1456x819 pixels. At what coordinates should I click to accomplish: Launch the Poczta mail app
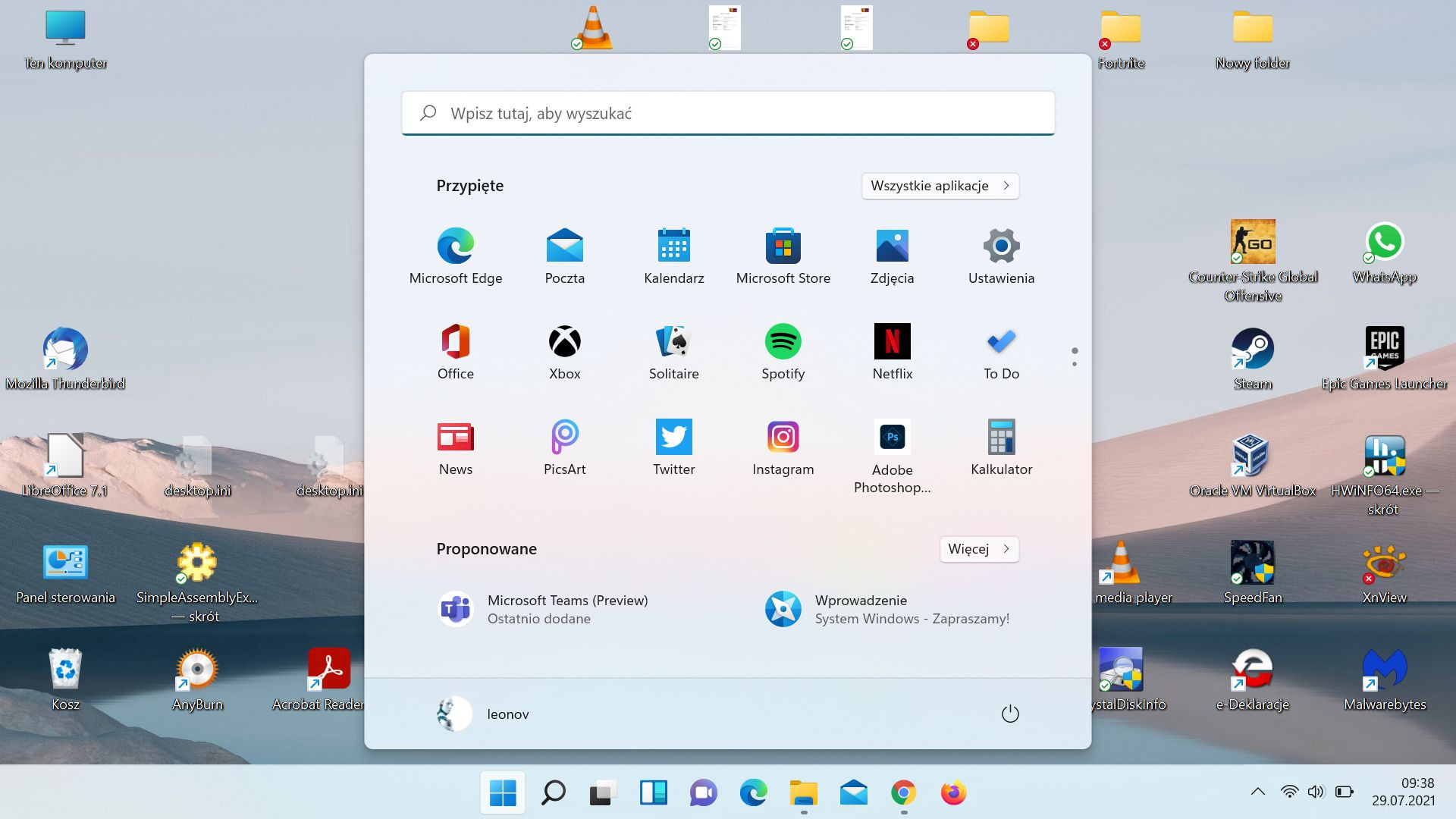coord(565,256)
